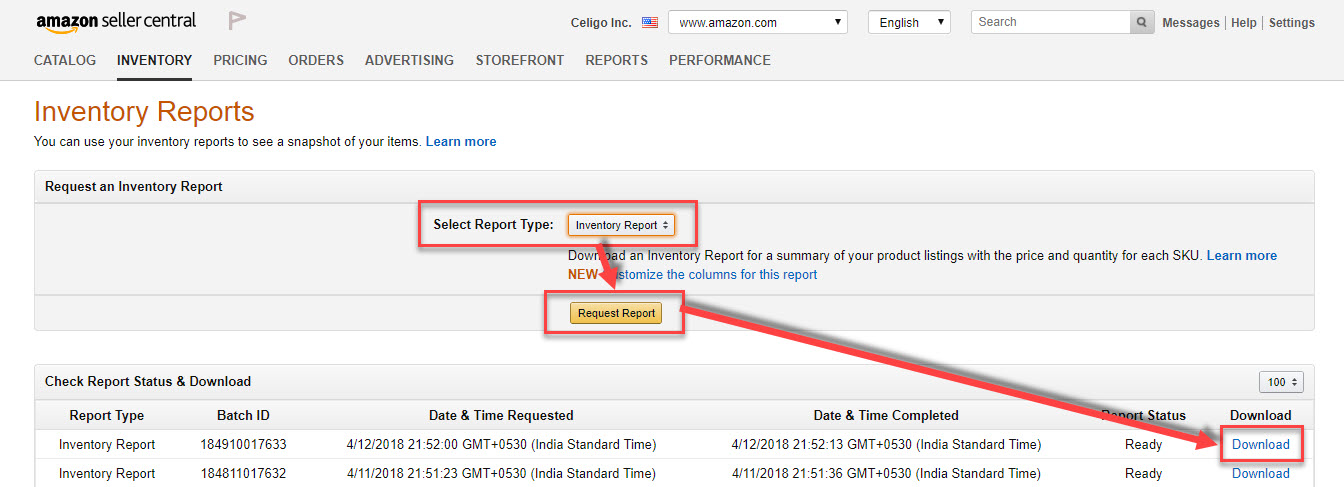
Task: Open Messages link in header
Action: [1191, 23]
